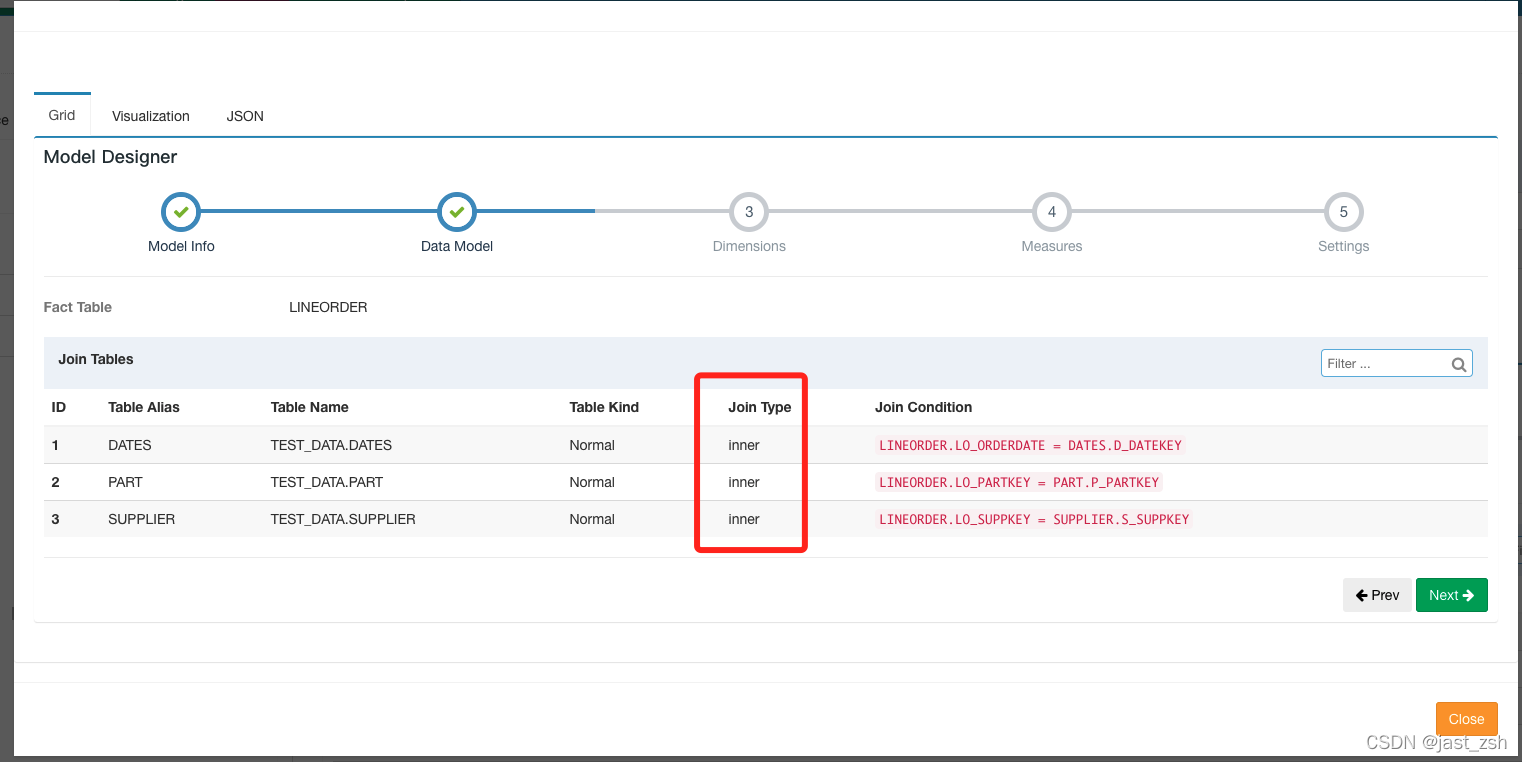Select step 4 Measures circle
Screen dimensions: 1522x762
[x=1052, y=212]
